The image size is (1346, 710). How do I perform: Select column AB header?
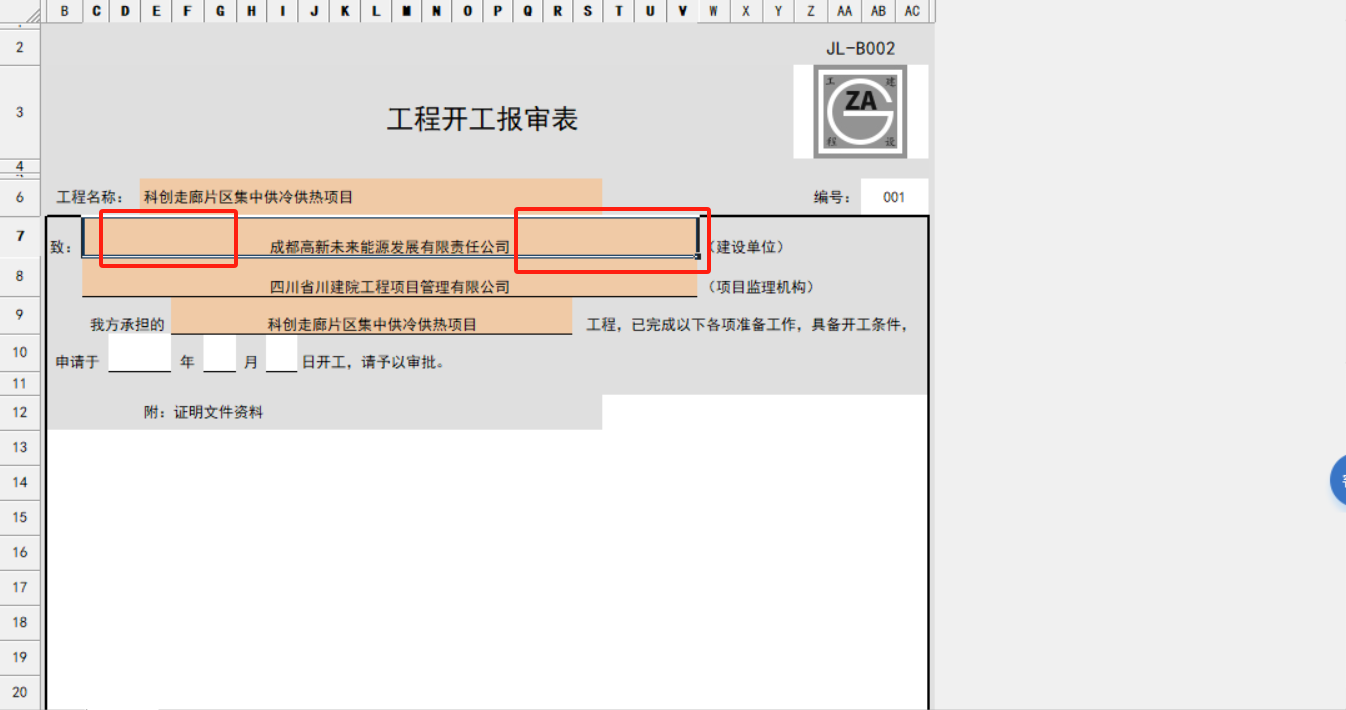[x=878, y=11]
